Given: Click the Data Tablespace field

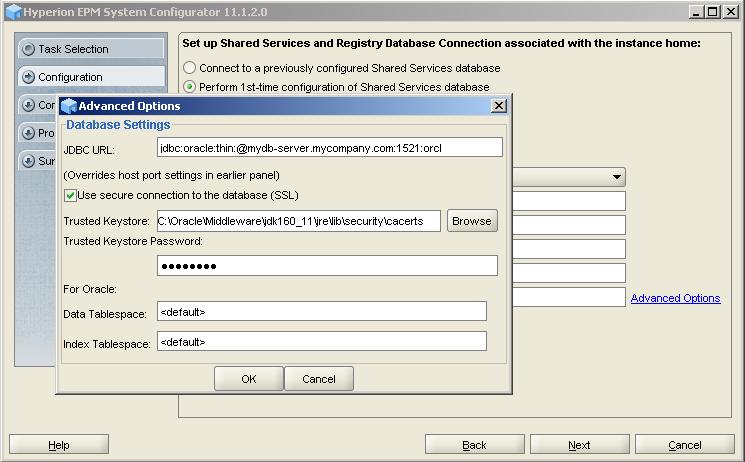Looking at the screenshot, I should 322,311.
